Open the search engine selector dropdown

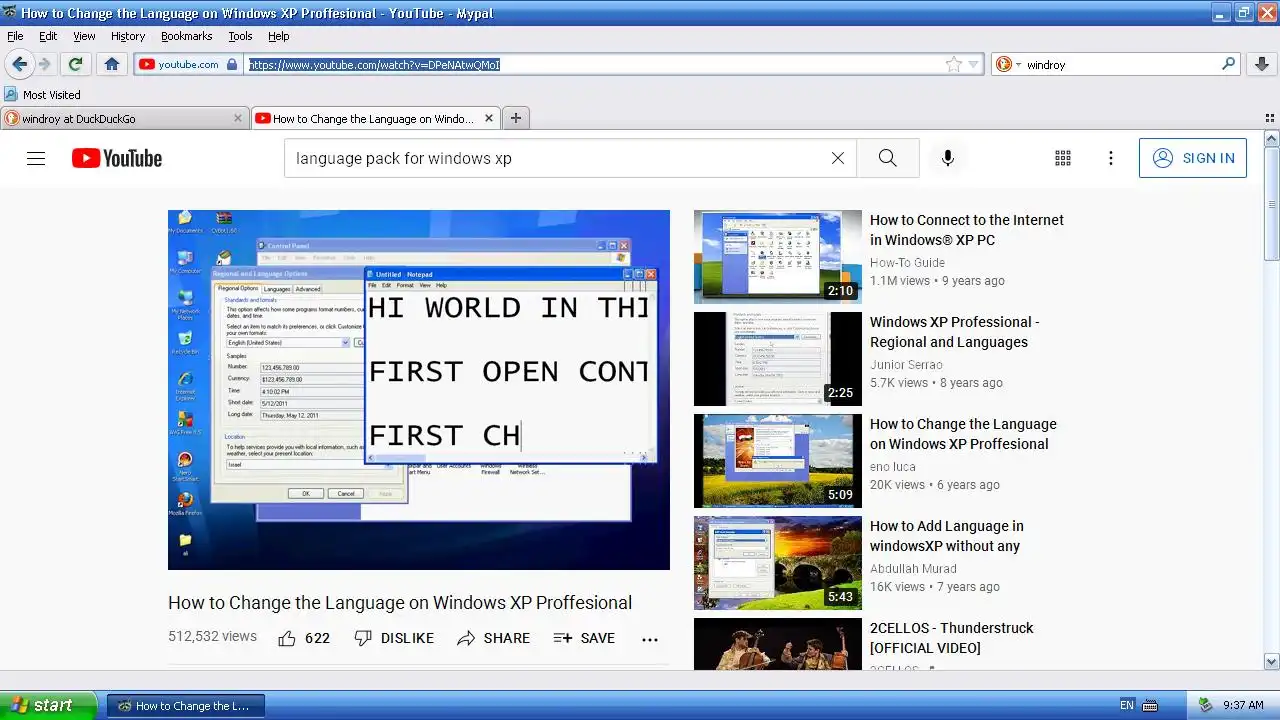pos(1018,64)
